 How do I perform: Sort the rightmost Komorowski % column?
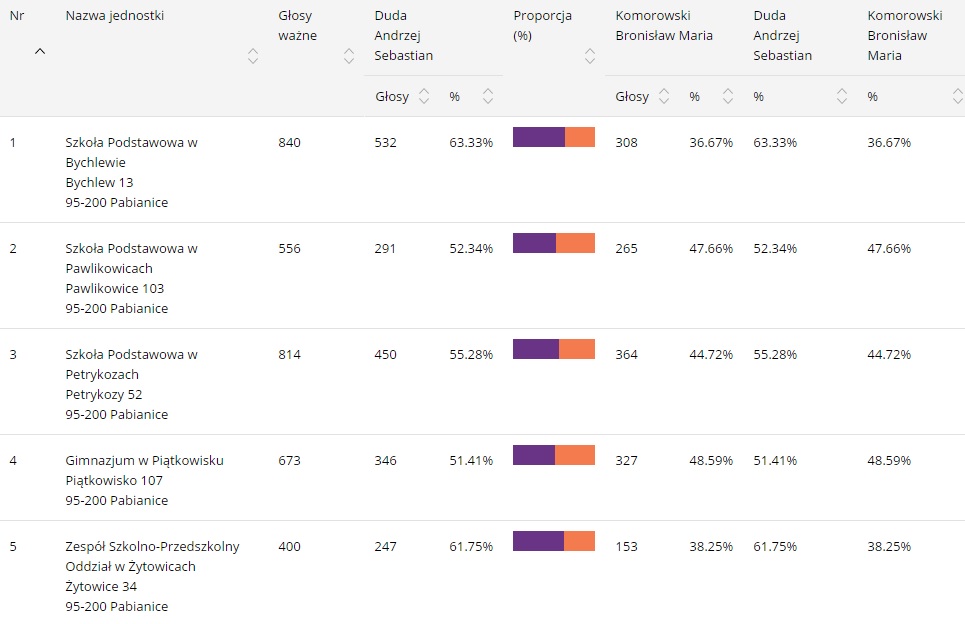coord(957,97)
